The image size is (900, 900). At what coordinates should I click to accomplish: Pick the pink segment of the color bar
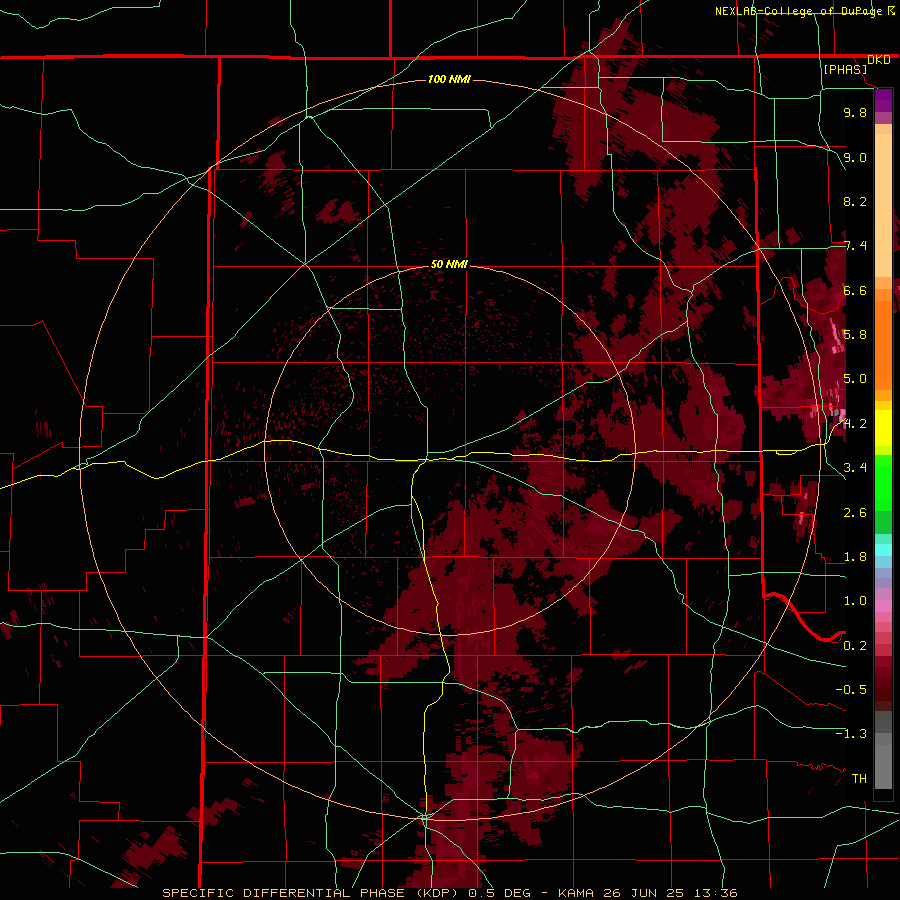point(883,606)
